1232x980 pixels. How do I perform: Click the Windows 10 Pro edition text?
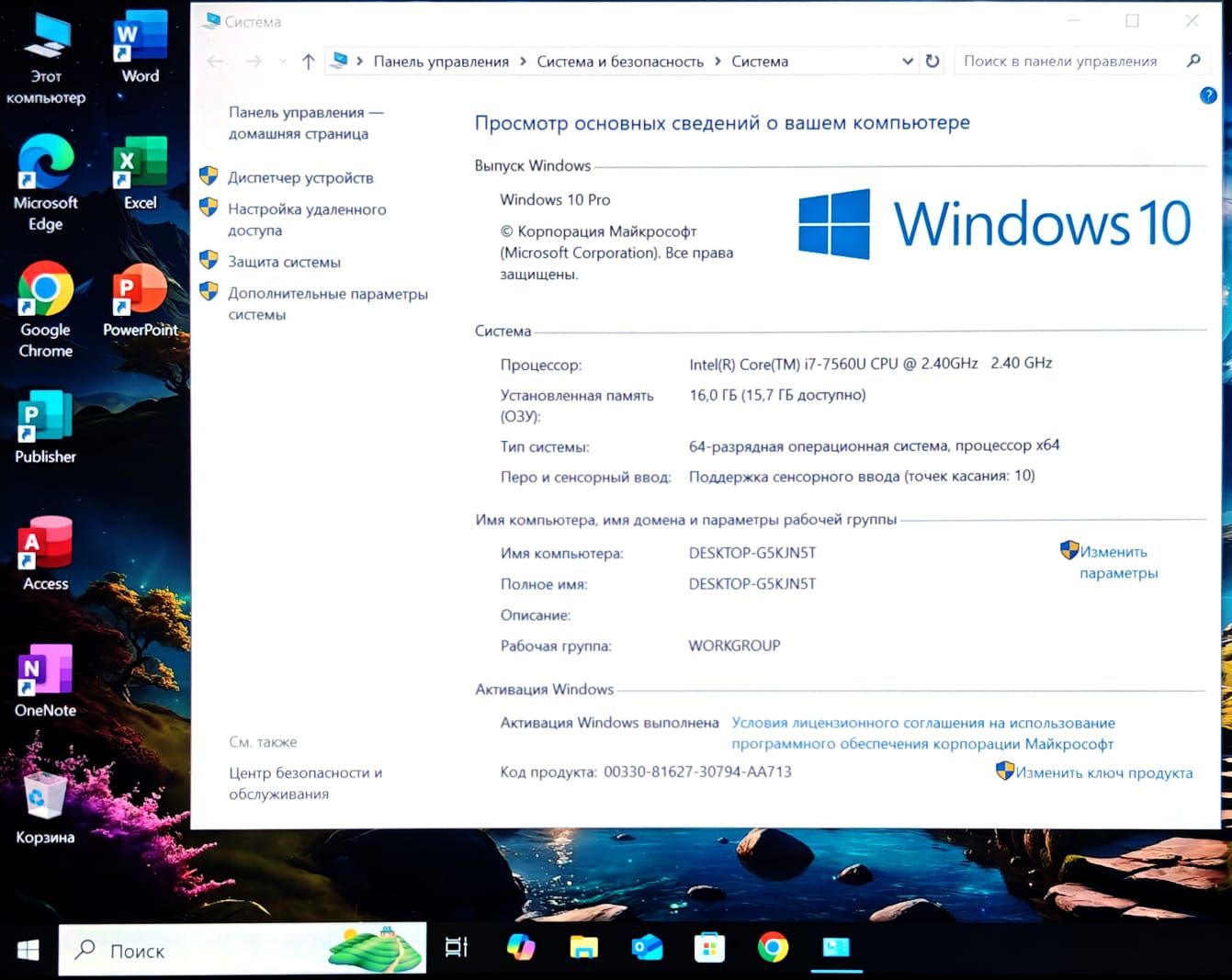[555, 199]
